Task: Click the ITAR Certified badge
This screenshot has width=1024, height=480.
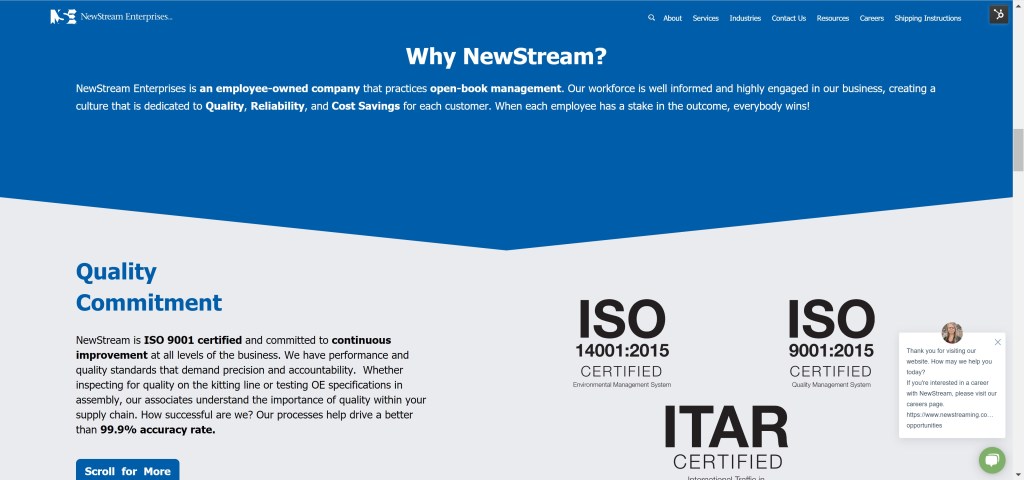Action: (x=726, y=438)
